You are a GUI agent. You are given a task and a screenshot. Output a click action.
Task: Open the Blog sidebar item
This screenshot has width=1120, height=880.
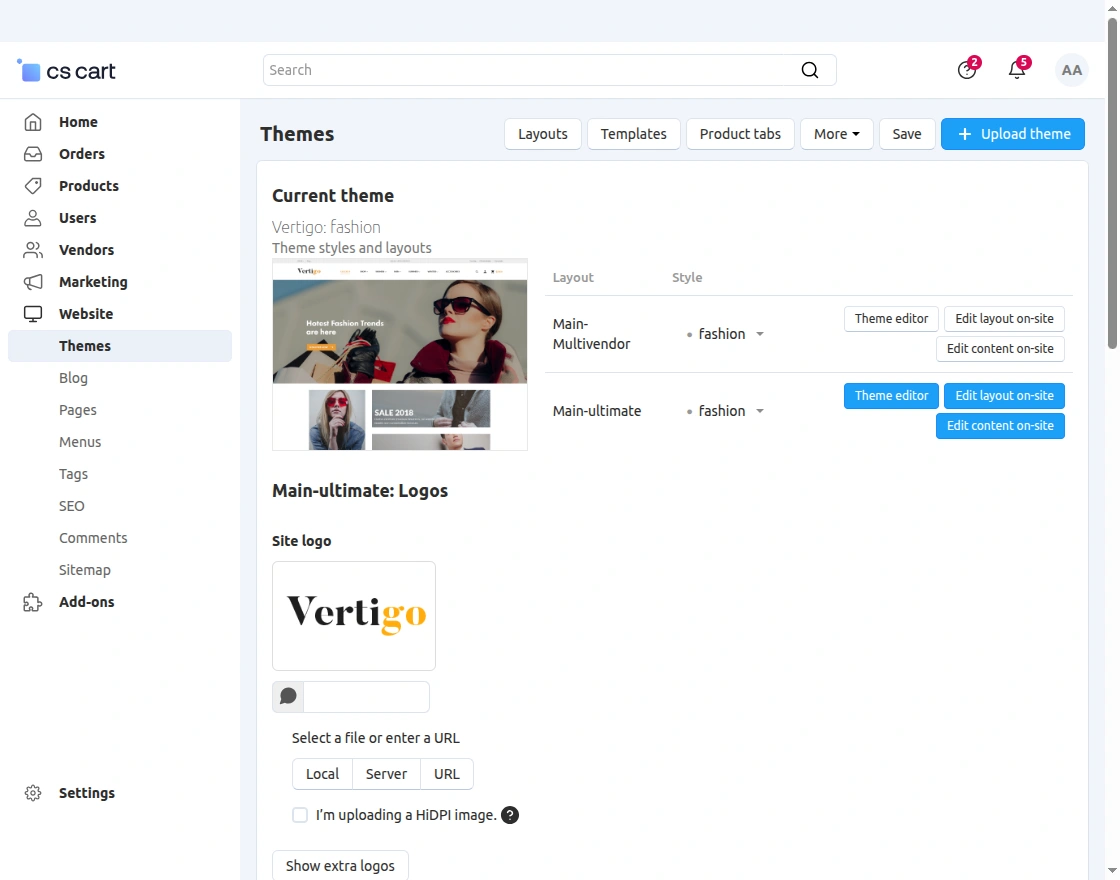tap(74, 378)
